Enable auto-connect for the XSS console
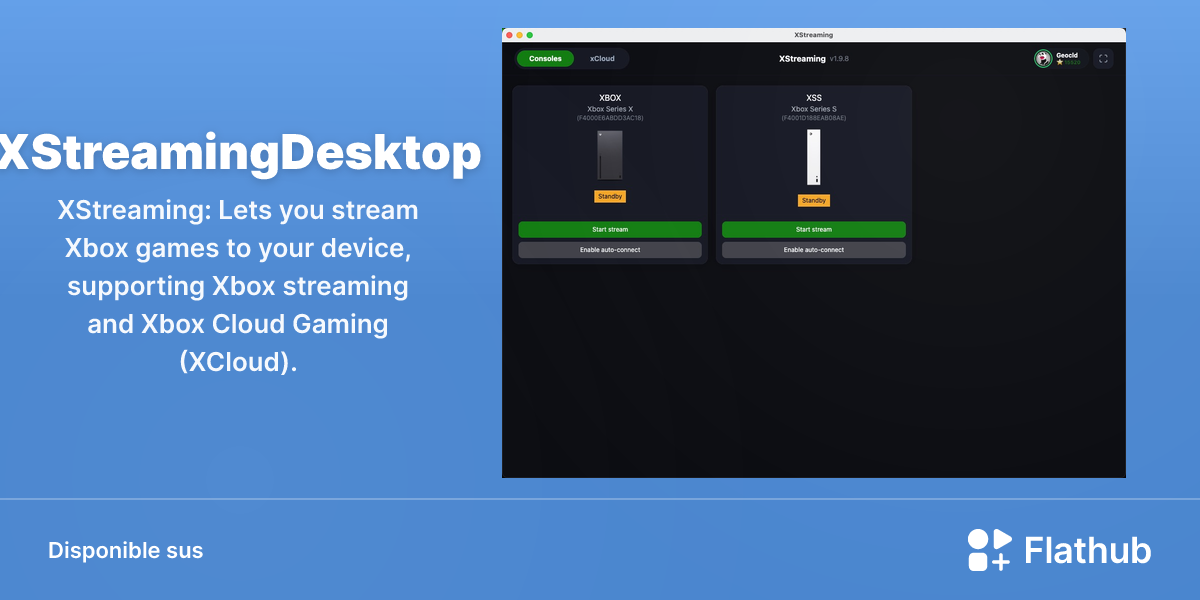This screenshot has width=1200, height=600. pos(814,250)
